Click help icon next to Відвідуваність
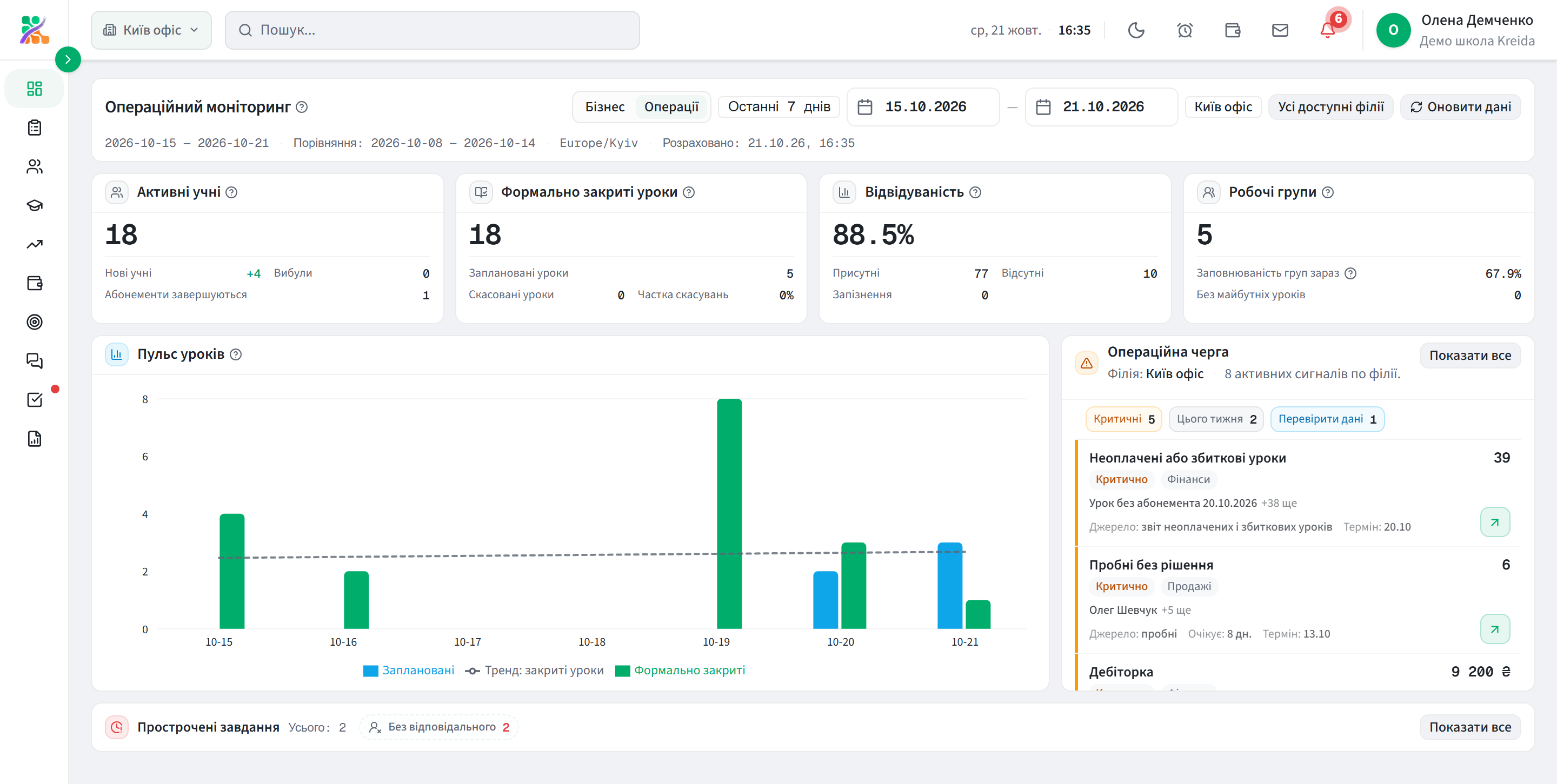 pos(975,192)
